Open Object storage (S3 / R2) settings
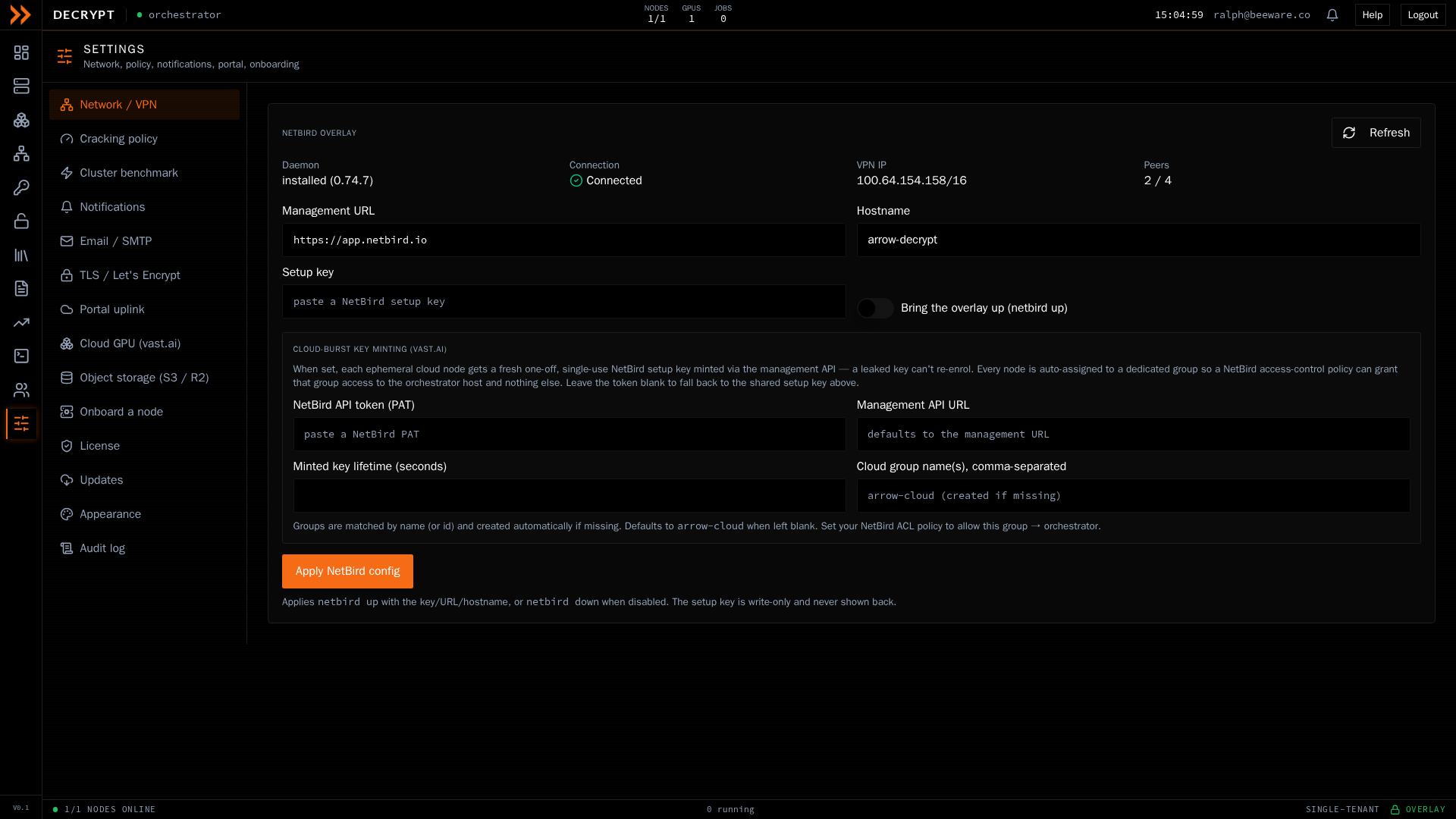The image size is (1456, 819). [x=144, y=378]
